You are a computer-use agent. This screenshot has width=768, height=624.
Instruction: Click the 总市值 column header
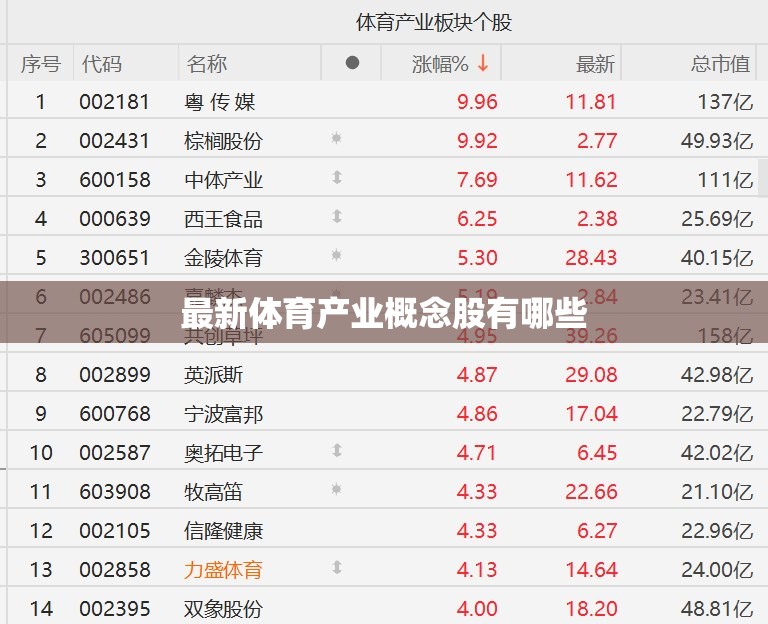720,64
